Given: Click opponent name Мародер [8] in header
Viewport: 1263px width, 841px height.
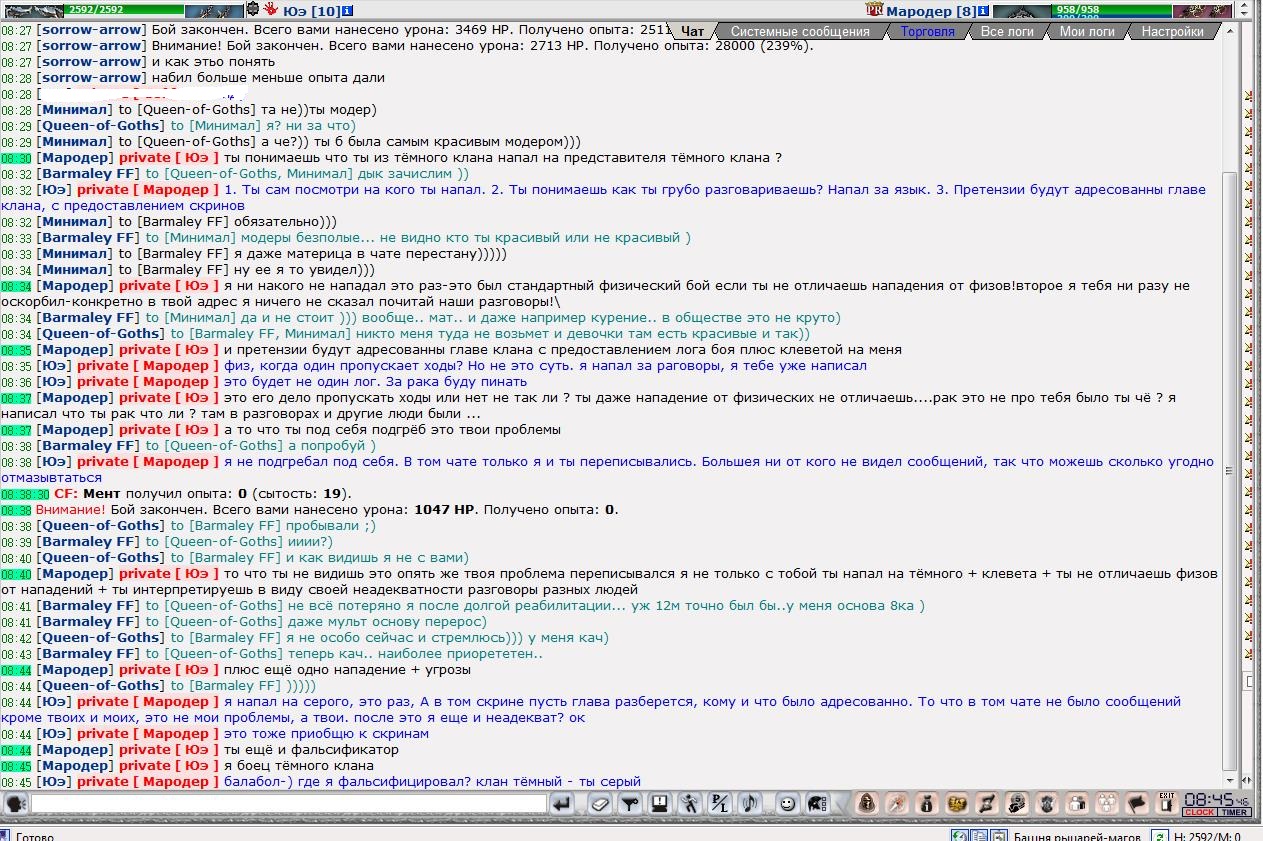Looking at the screenshot, I should [932, 11].
